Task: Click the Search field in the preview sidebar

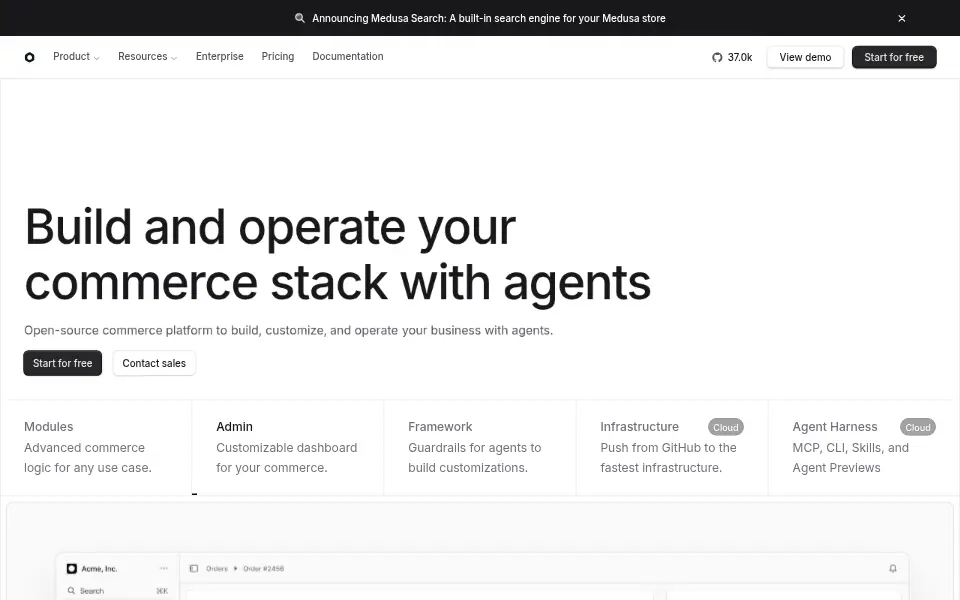Action: [x=118, y=591]
